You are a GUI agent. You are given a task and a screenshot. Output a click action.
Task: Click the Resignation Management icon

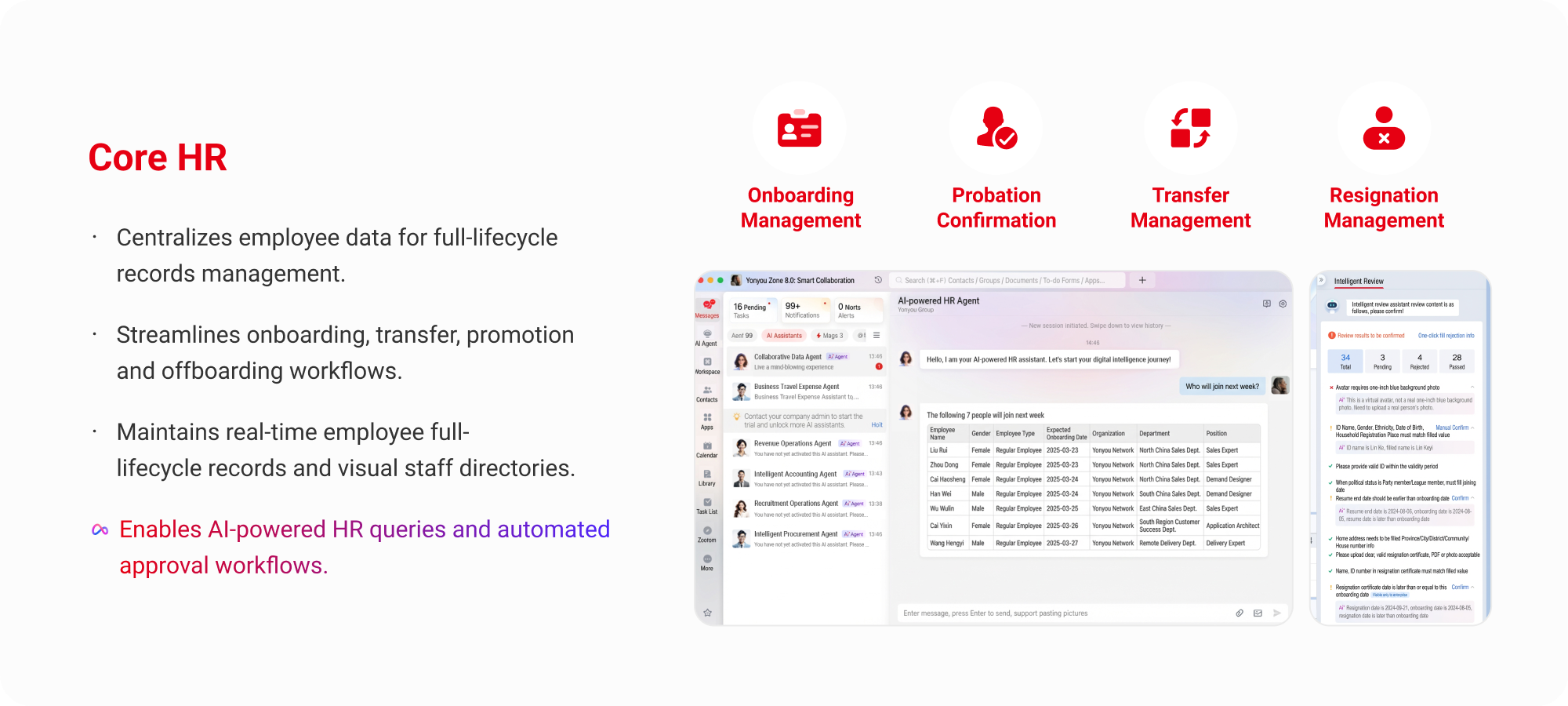pos(1384,129)
